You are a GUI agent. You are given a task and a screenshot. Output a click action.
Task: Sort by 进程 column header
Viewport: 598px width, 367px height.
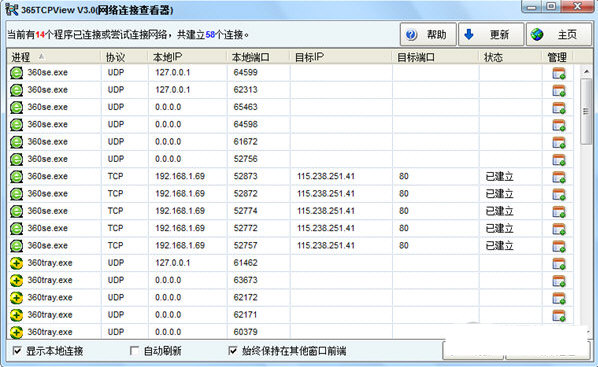pyautogui.click(x=54, y=57)
